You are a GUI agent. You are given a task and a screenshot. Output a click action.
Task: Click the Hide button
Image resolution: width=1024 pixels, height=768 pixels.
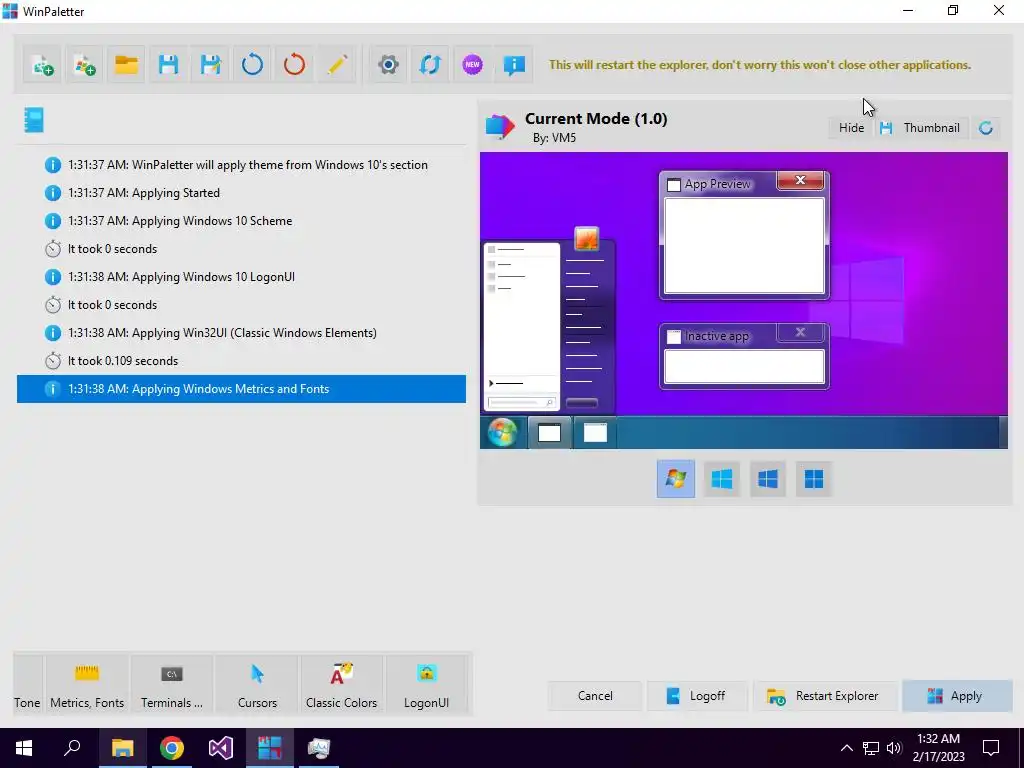851,128
